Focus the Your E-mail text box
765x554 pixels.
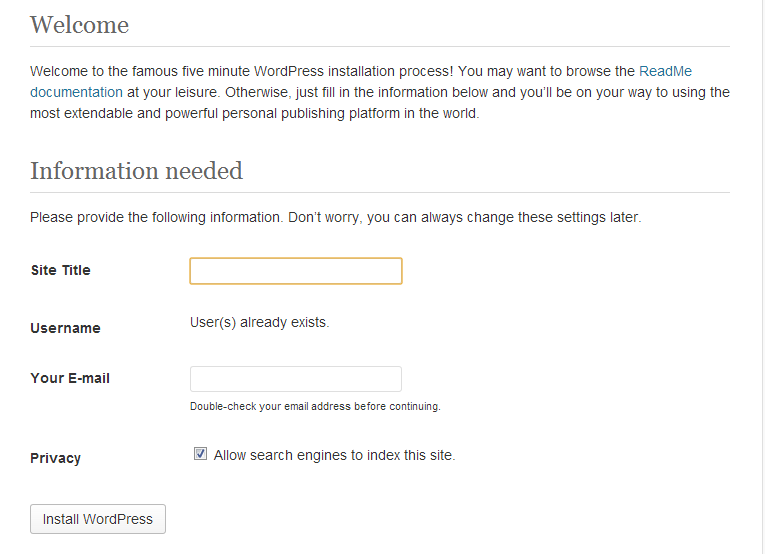coord(296,379)
